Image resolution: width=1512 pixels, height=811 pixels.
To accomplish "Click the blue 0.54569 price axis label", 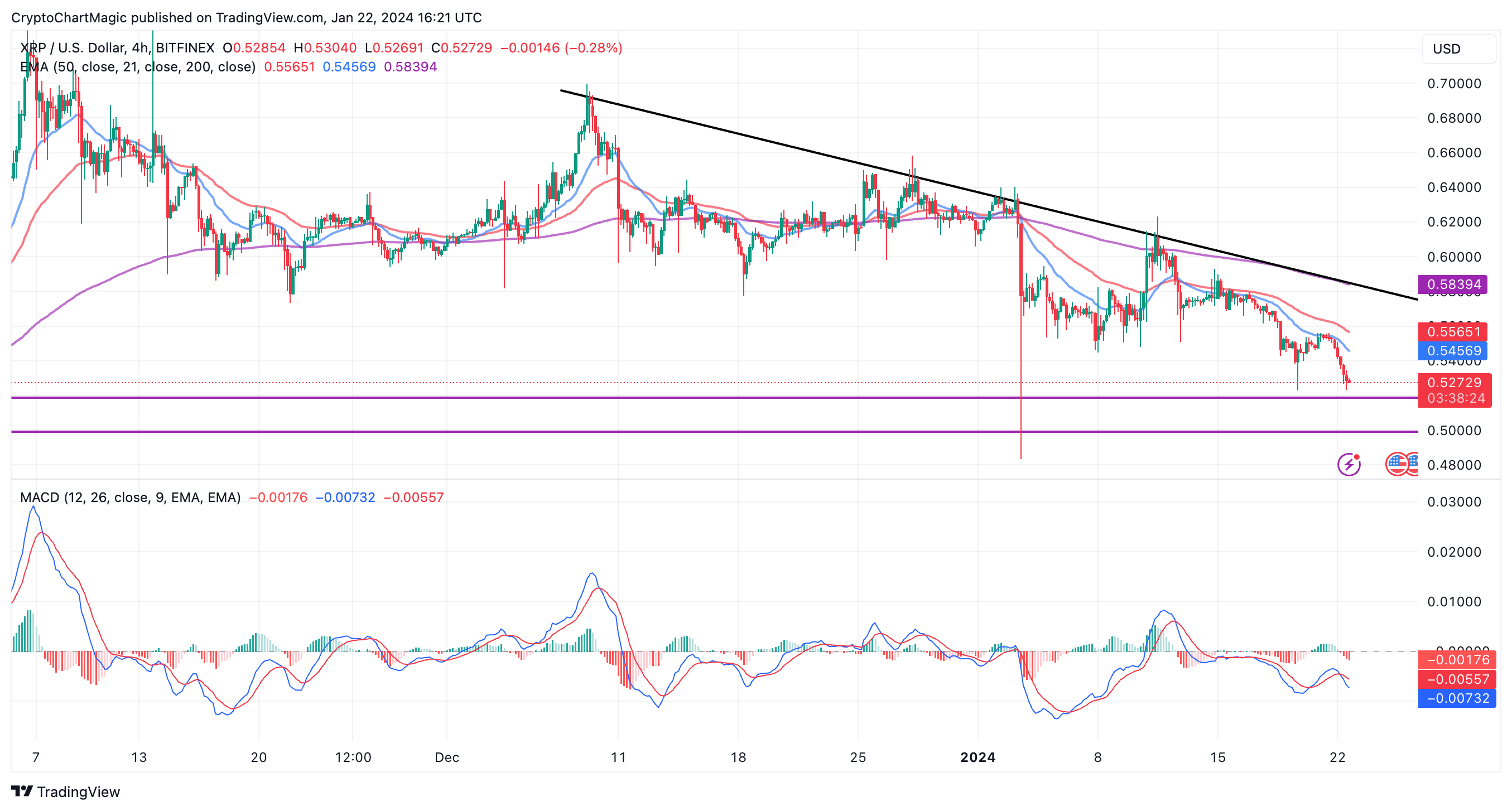I will coord(1453,351).
